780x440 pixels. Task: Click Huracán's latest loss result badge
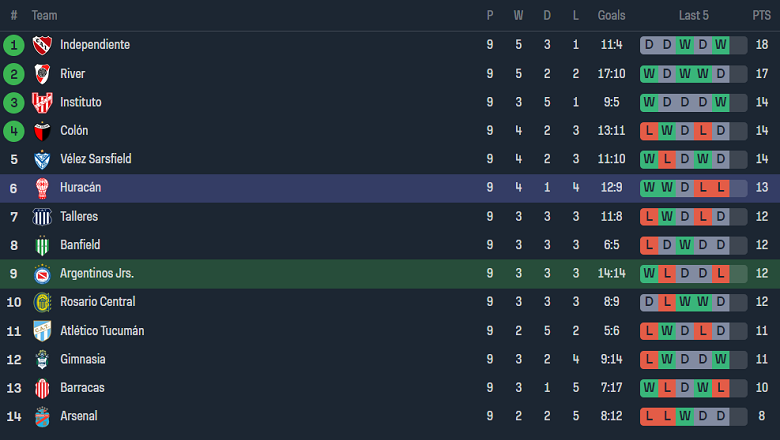[x=720, y=188]
